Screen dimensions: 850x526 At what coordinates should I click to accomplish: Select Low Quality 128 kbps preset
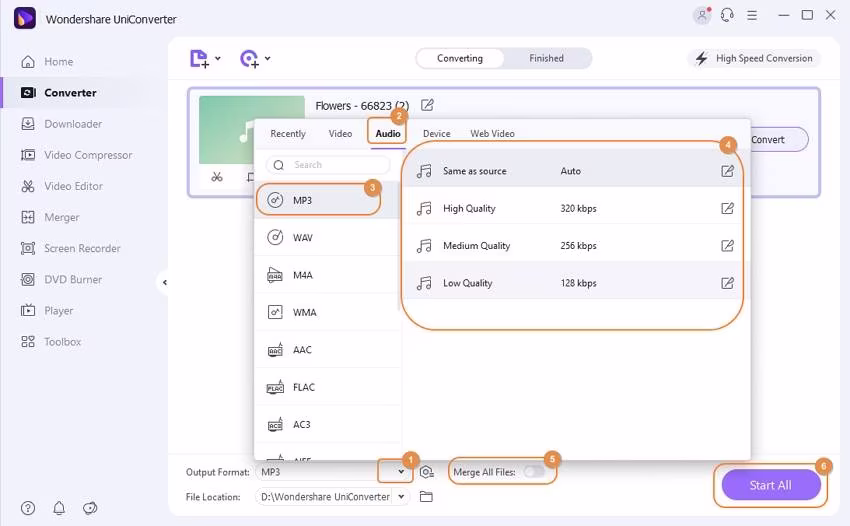click(x=575, y=283)
